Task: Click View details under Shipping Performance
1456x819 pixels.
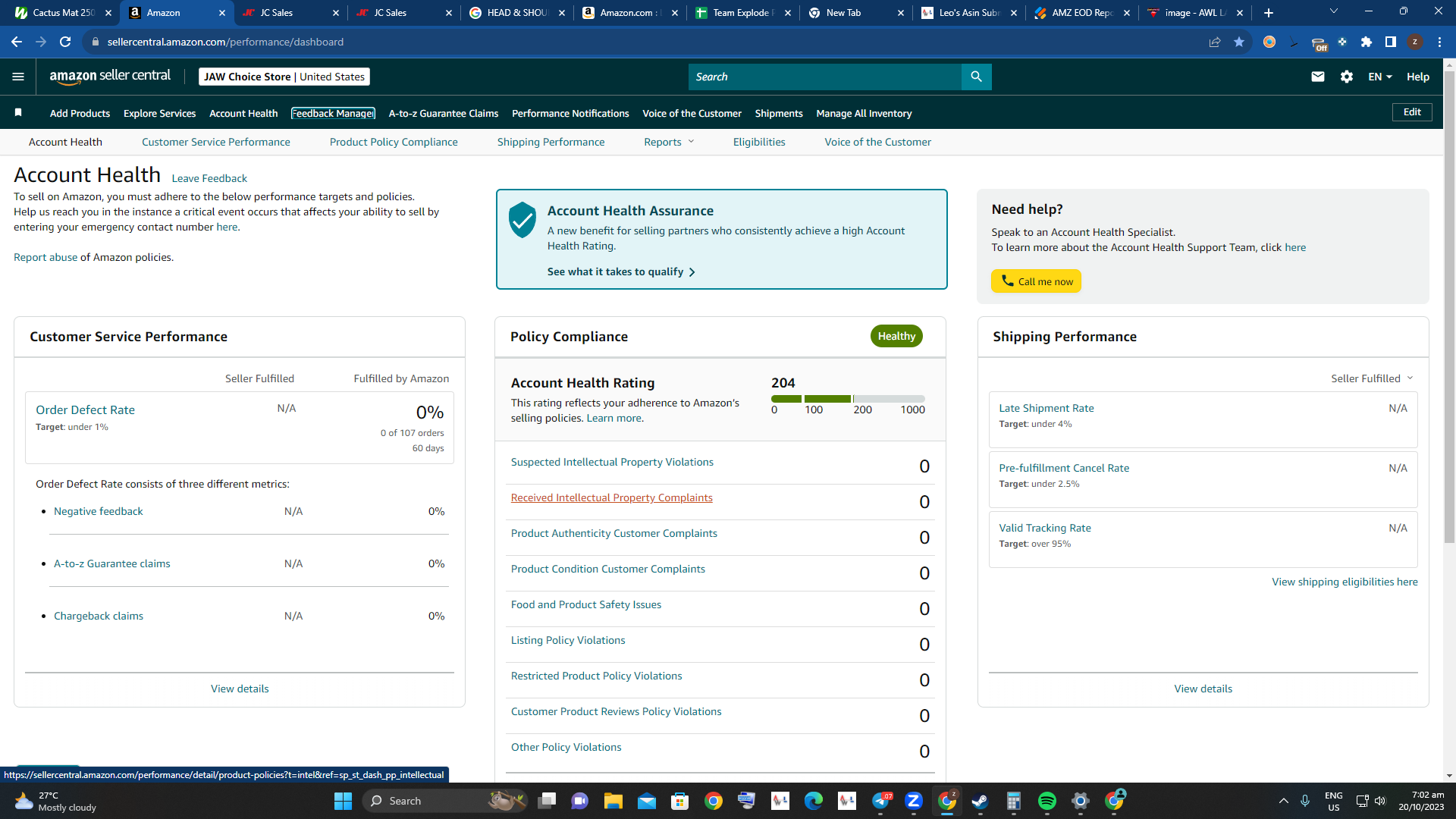Action: [1203, 689]
